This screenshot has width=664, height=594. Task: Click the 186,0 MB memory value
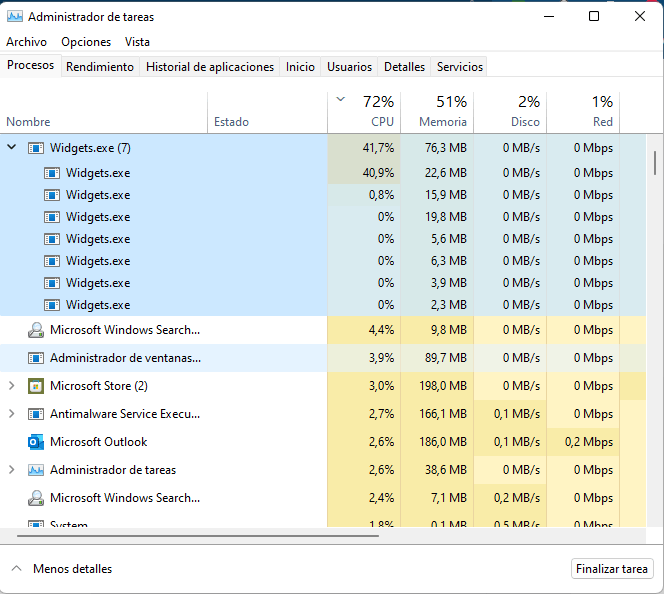443,442
